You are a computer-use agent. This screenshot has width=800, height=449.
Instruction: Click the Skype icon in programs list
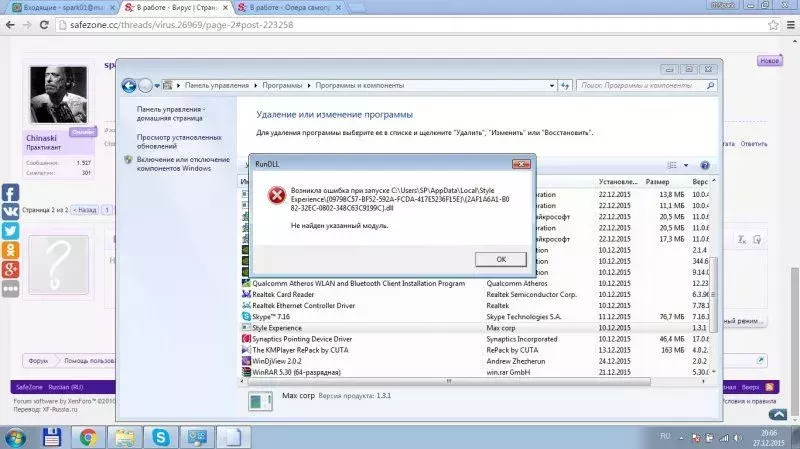(246, 317)
